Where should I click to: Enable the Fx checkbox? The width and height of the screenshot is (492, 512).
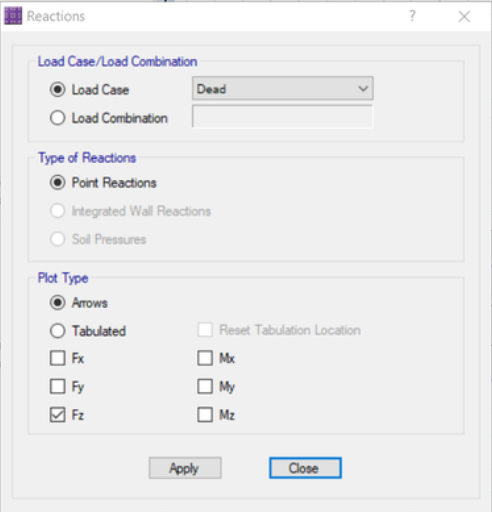tap(57, 358)
